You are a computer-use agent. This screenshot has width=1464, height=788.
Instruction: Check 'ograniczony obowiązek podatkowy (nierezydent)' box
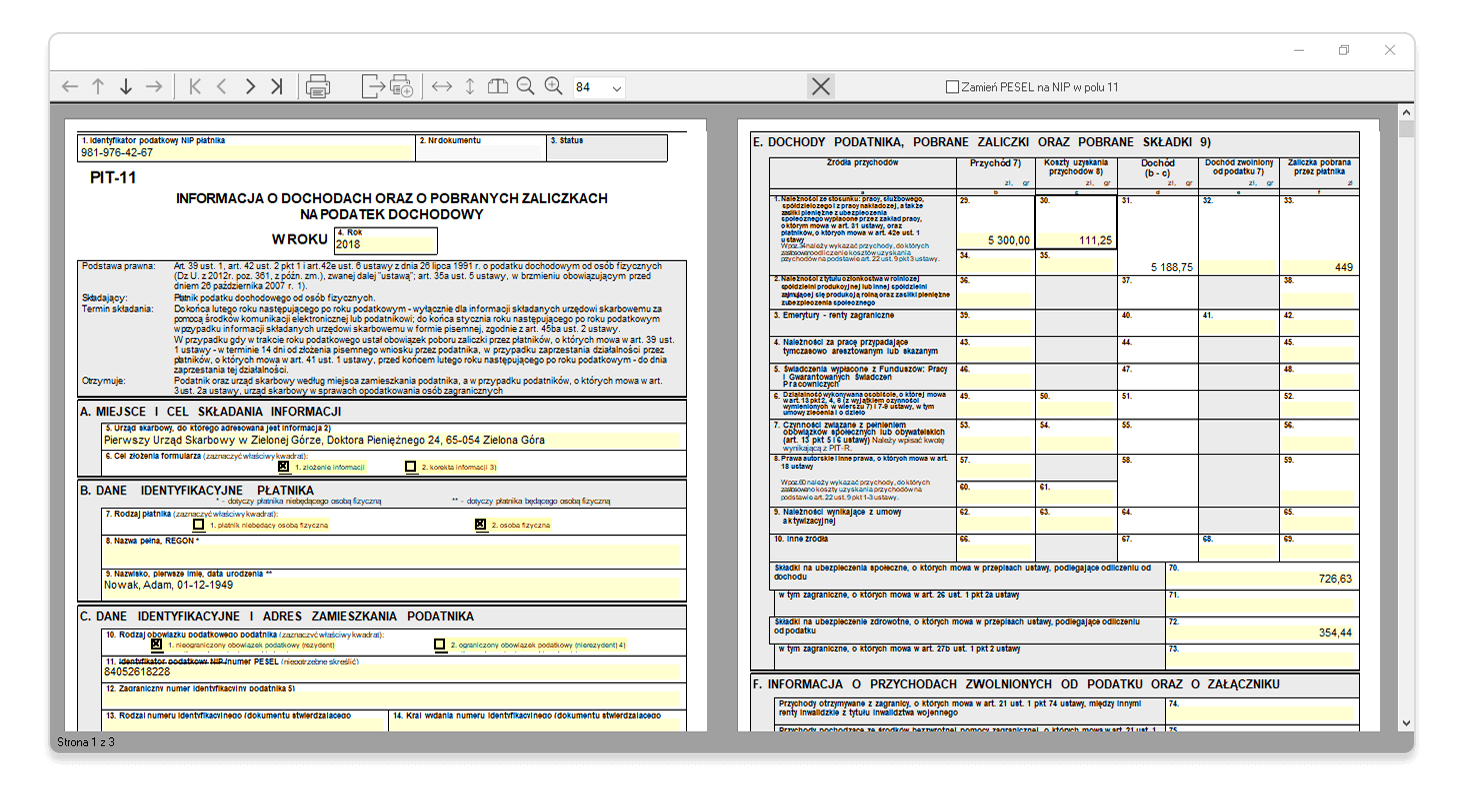pyautogui.click(x=440, y=645)
